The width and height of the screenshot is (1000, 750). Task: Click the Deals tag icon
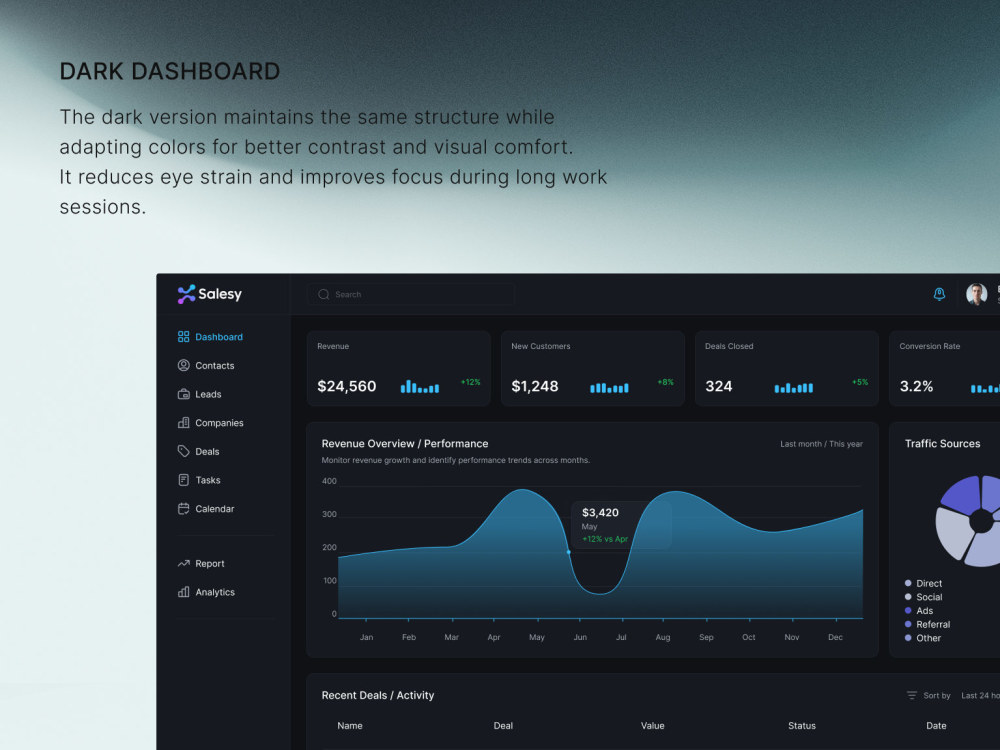(x=184, y=452)
